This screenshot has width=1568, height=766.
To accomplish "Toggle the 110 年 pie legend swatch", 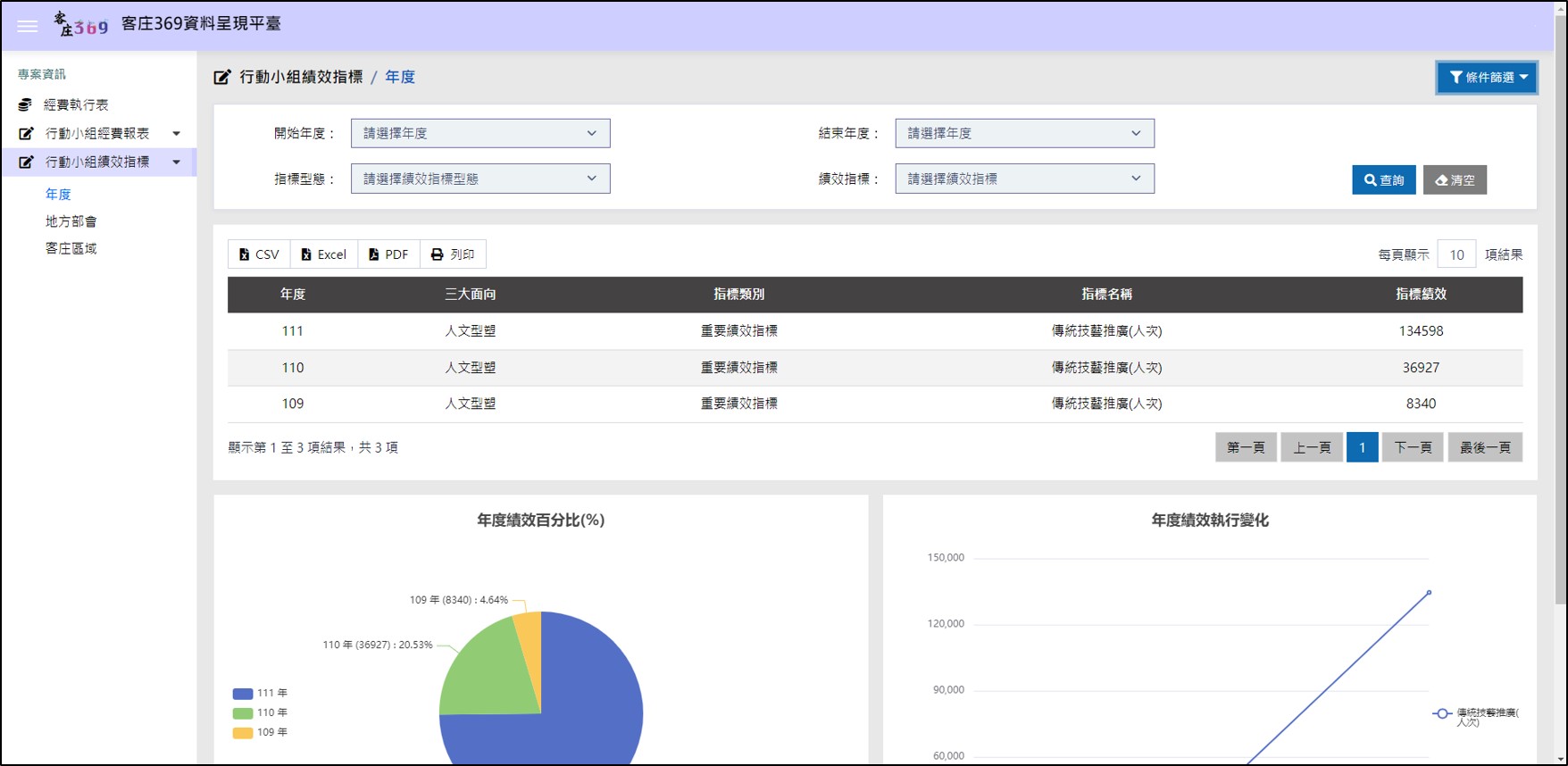I will tap(243, 713).
